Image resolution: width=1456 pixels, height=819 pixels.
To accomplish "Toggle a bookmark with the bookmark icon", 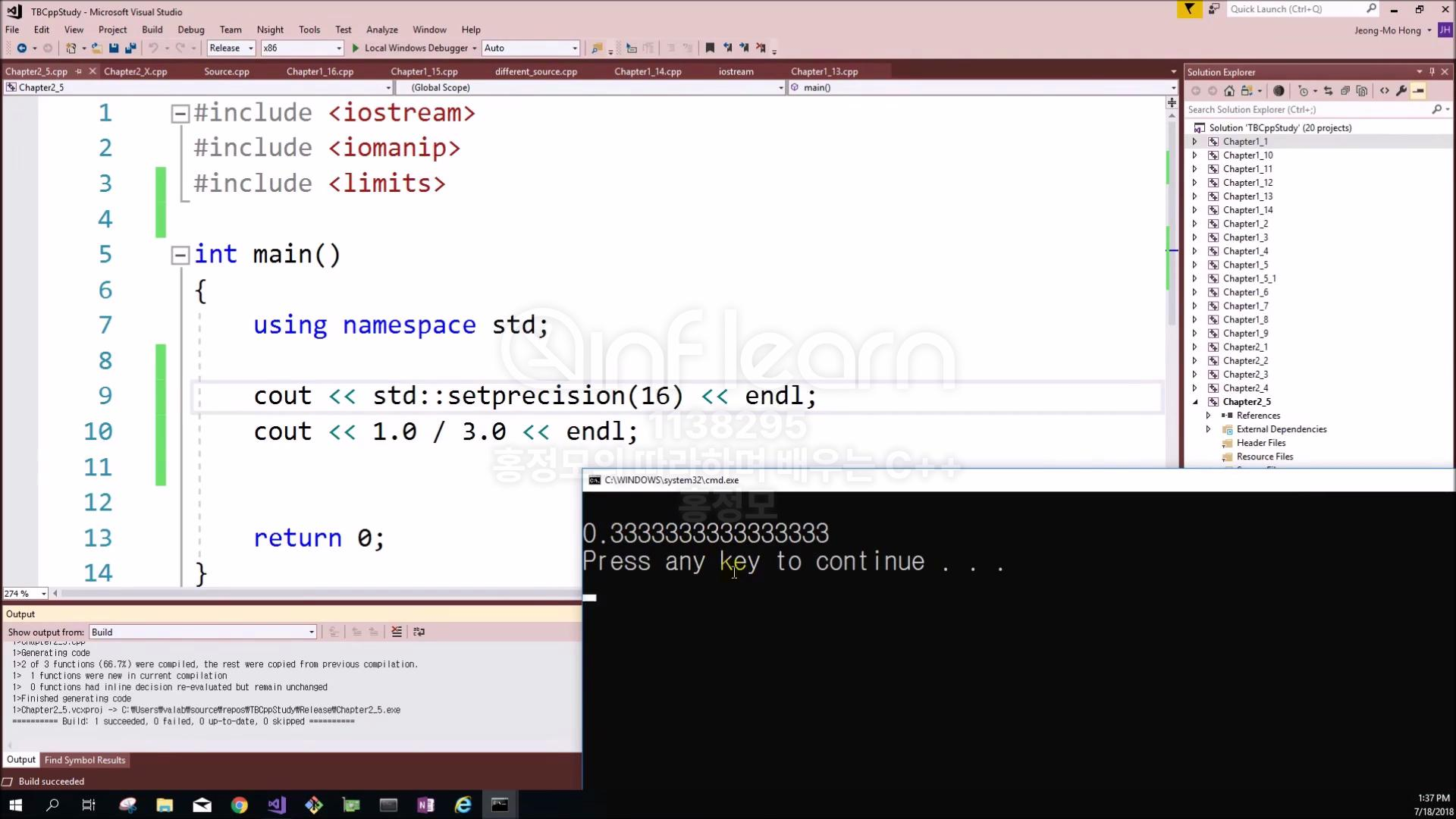I will pyautogui.click(x=710, y=48).
